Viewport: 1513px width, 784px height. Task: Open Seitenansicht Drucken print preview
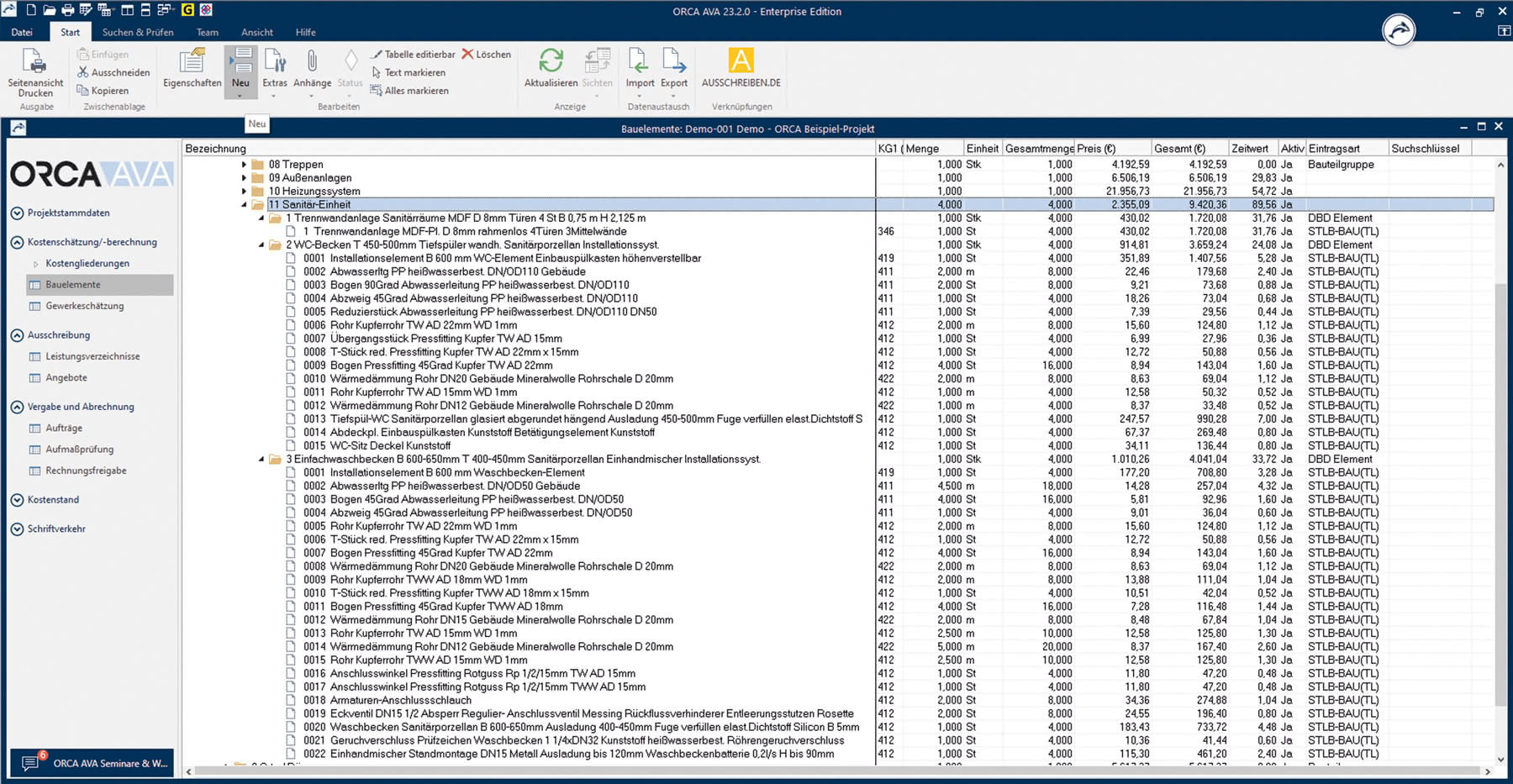tap(35, 72)
